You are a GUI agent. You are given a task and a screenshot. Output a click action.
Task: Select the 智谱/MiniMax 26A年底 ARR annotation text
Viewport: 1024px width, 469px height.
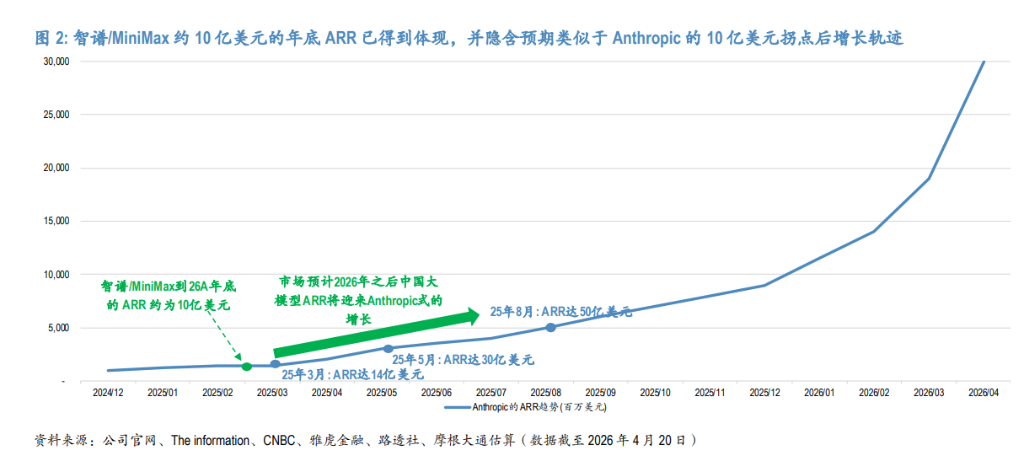coord(167,295)
